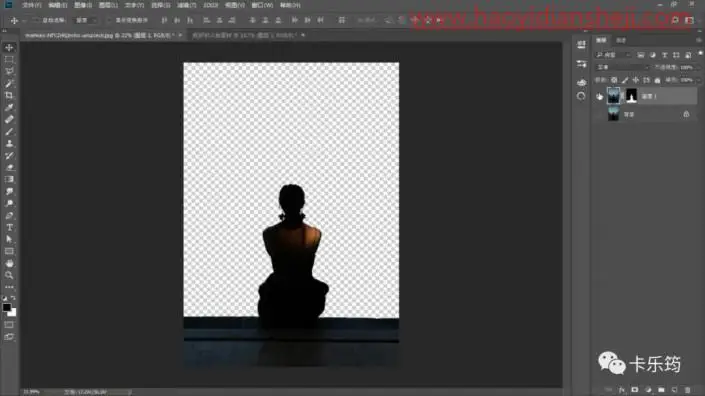Create a new group folder
Screen dimensions: 705x396
(x=661, y=390)
